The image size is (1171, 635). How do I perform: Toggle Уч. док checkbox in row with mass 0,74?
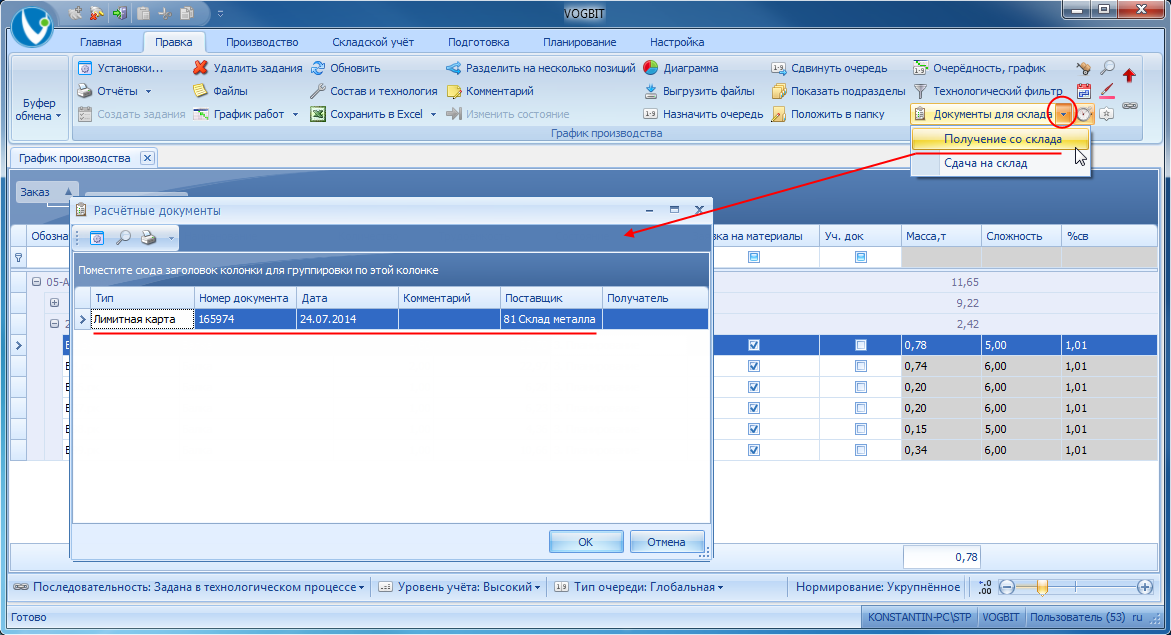tap(861, 366)
